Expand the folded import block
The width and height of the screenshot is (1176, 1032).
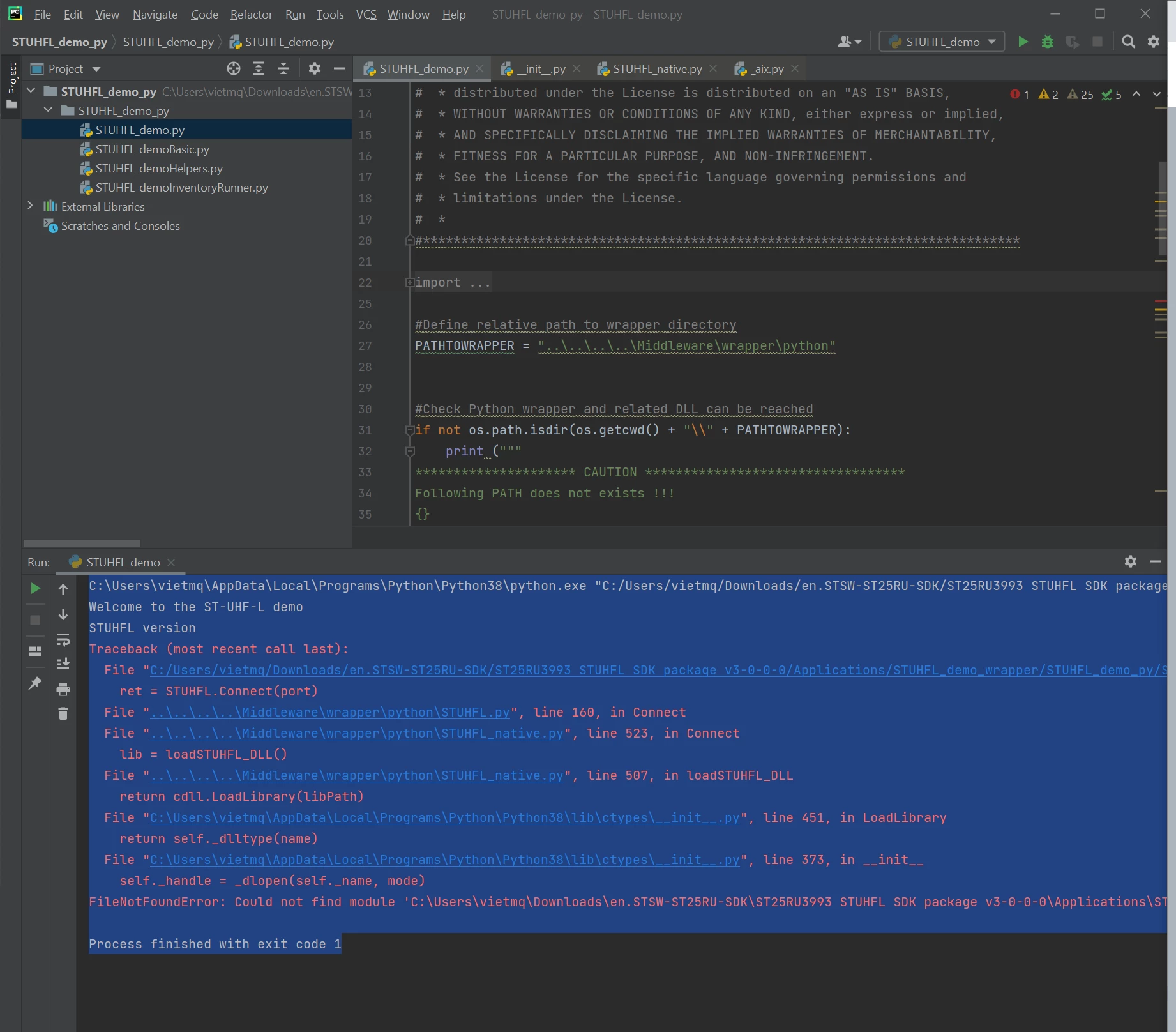point(410,282)
